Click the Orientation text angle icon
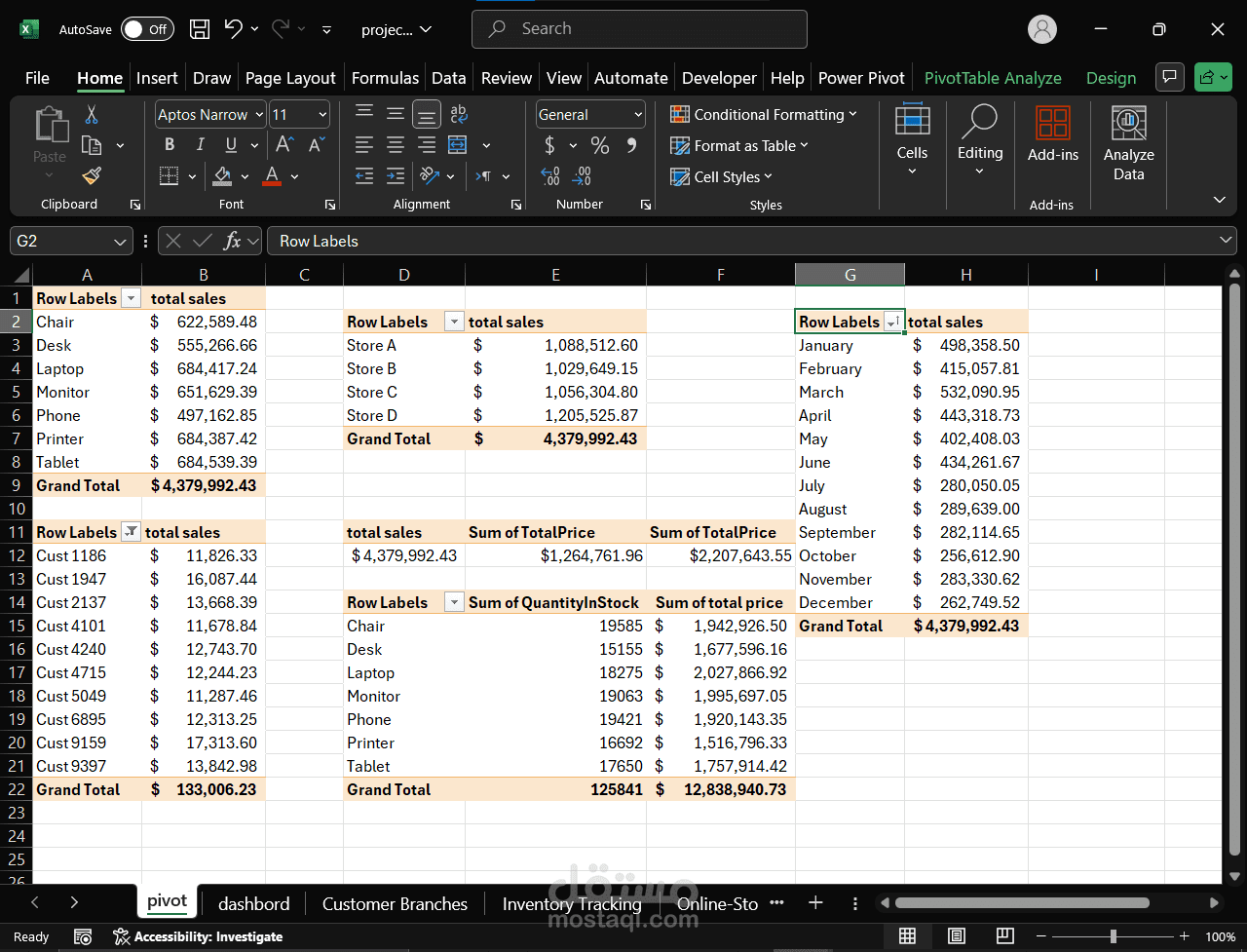This screenshot has width=1247, height=952. [x=430, y=176]
